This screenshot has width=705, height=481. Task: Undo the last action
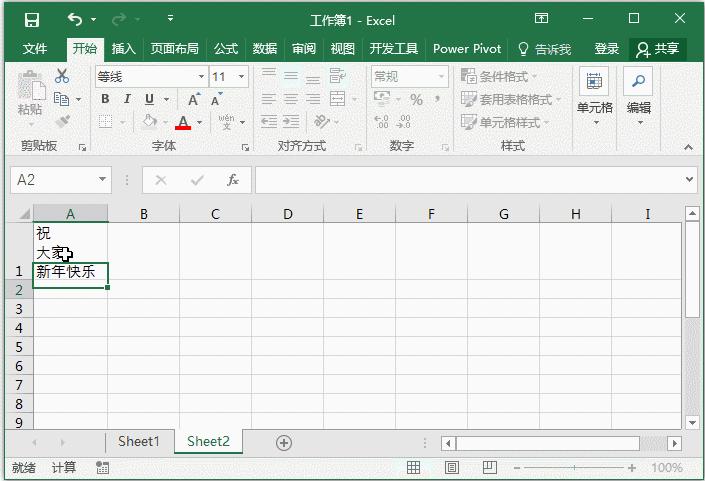[75, 19]
